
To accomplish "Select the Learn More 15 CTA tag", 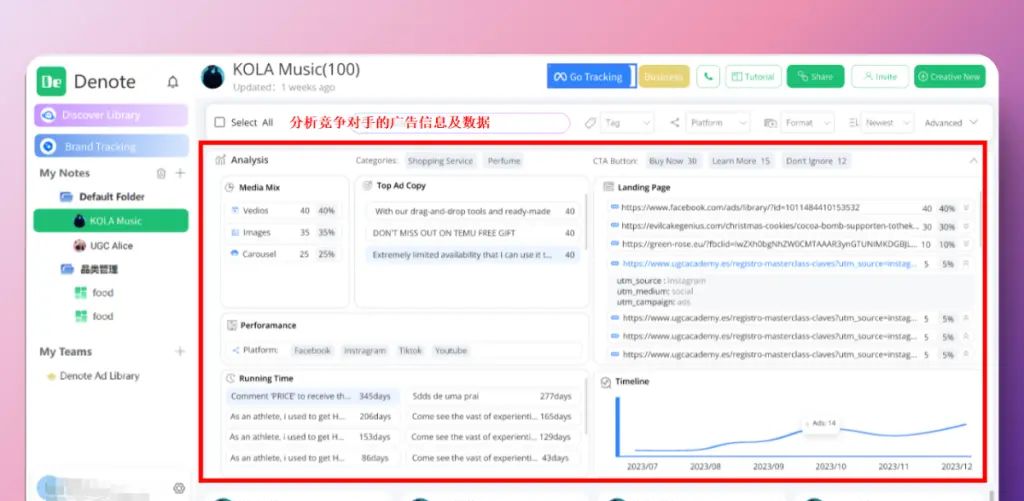I will click(741, 161).
